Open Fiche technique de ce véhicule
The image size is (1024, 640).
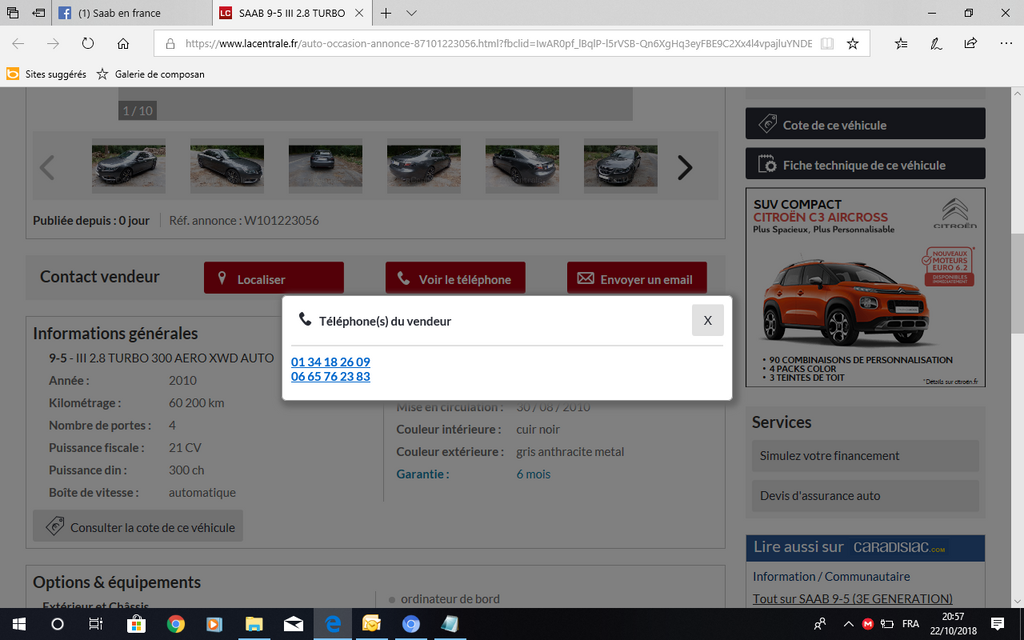pyautogui.click(x=865, y=164)
